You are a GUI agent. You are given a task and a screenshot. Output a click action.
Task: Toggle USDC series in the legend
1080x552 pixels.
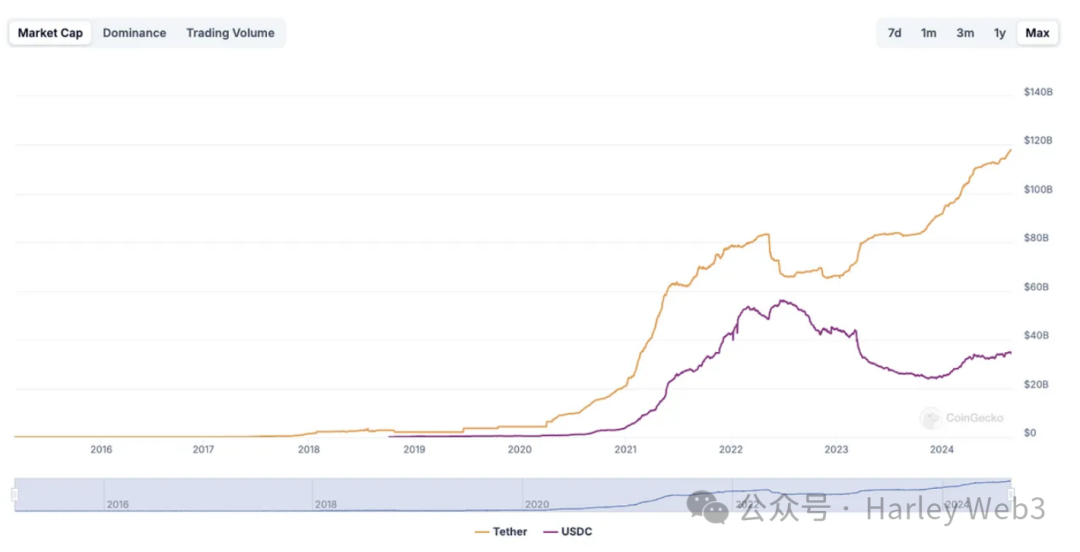576,532
